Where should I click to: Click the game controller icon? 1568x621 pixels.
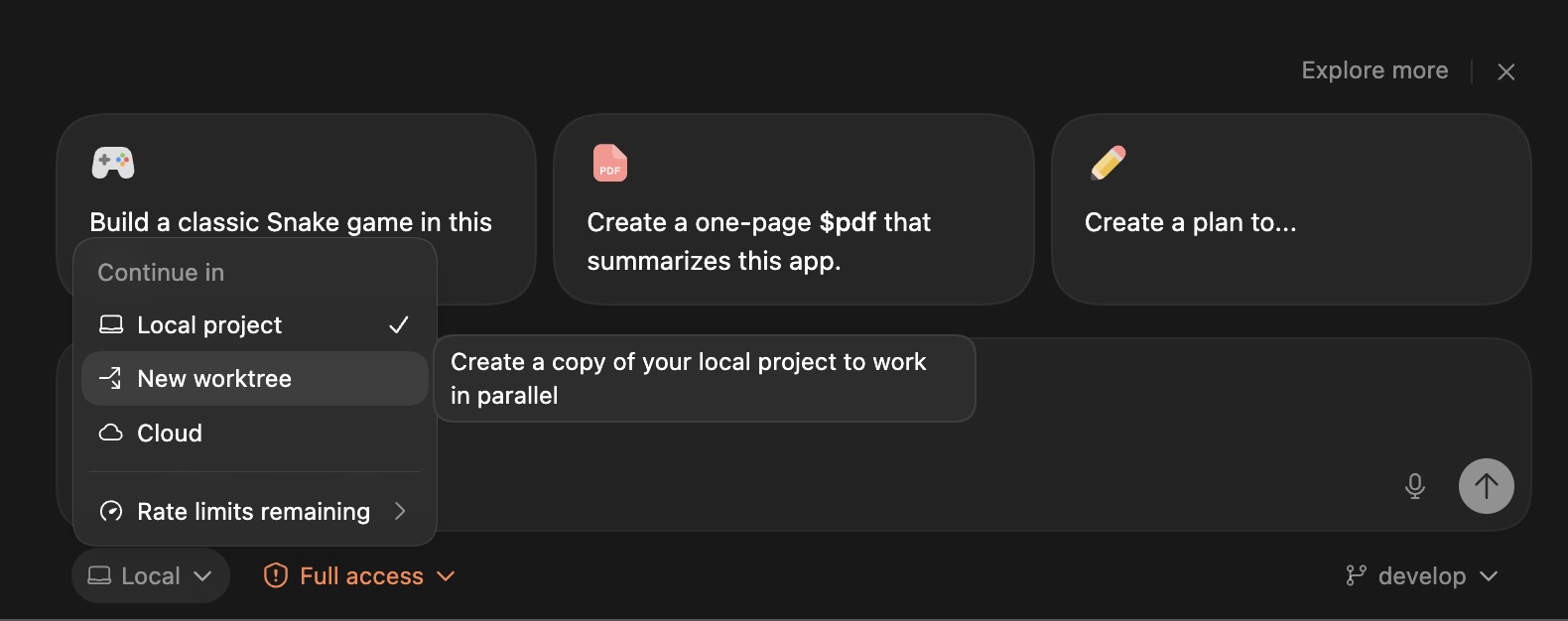(113, 163)
